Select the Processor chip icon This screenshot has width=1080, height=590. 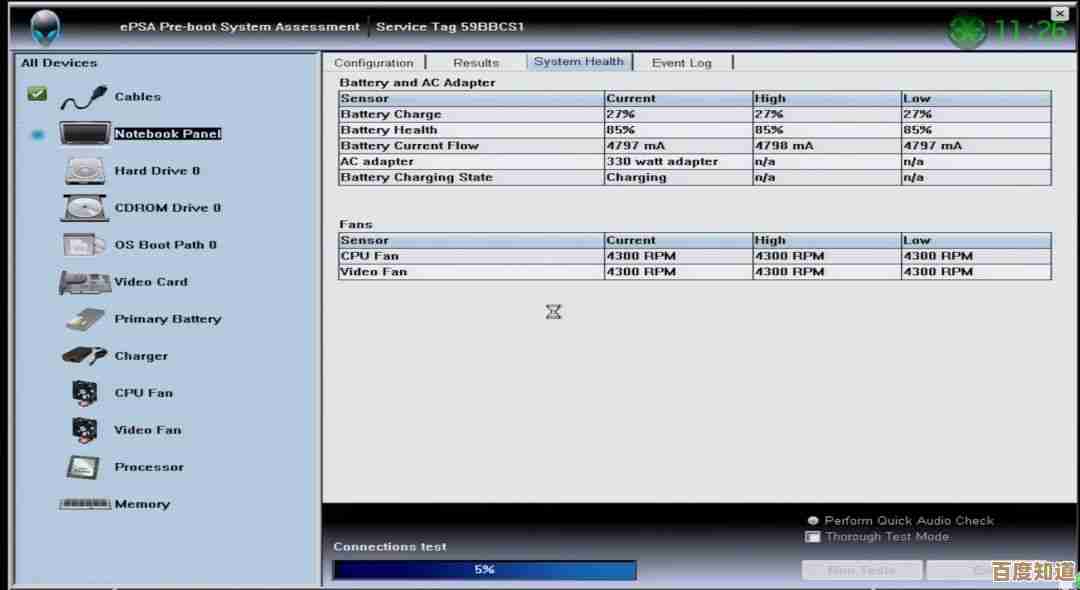coord(84,467)
